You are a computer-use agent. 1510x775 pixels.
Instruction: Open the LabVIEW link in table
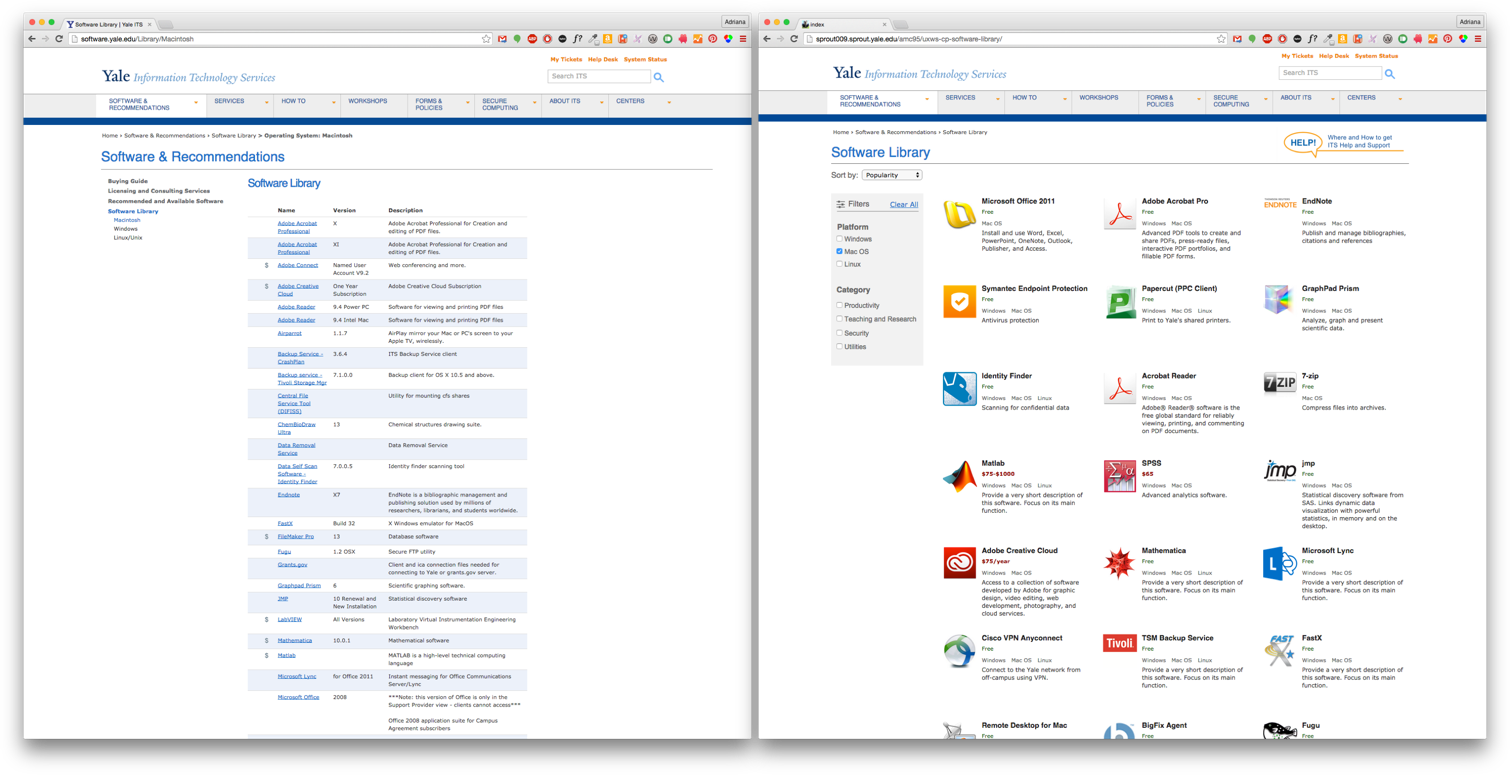[290, 620]
